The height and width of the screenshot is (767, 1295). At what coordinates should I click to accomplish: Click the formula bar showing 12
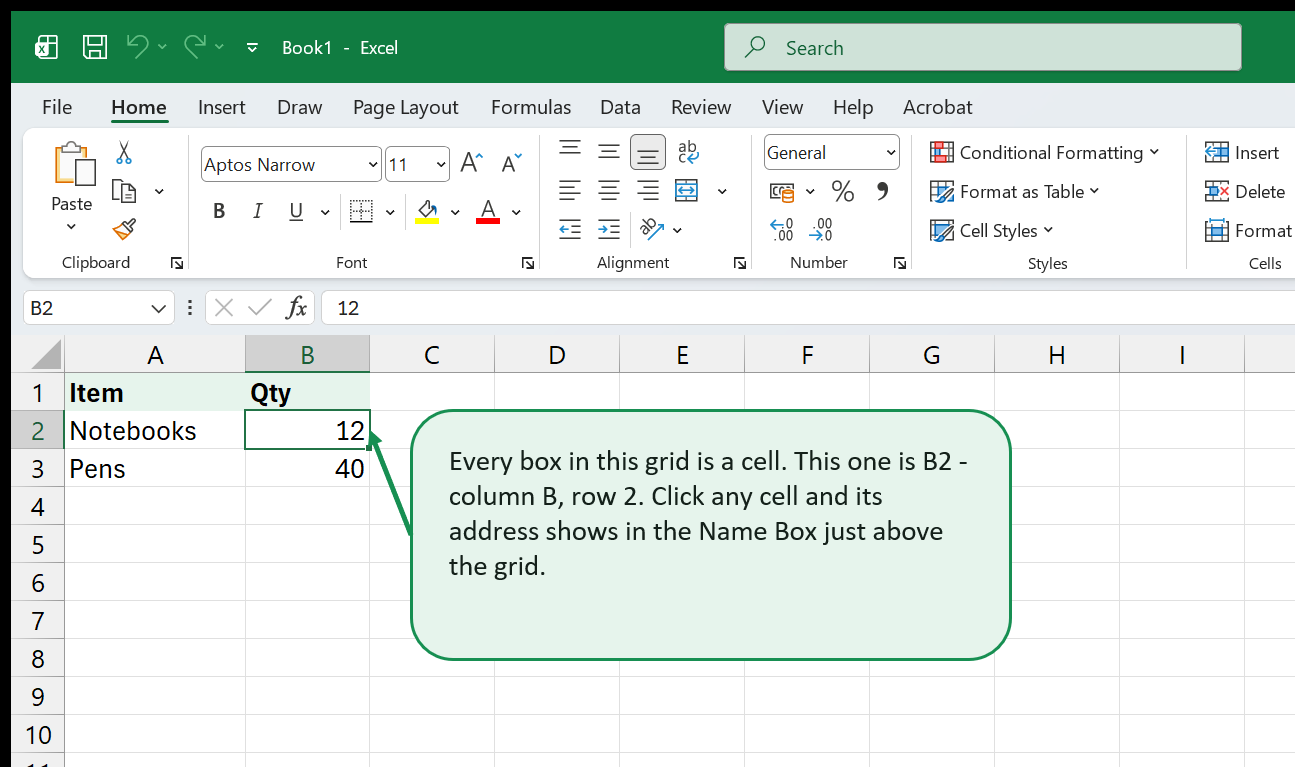808,308
